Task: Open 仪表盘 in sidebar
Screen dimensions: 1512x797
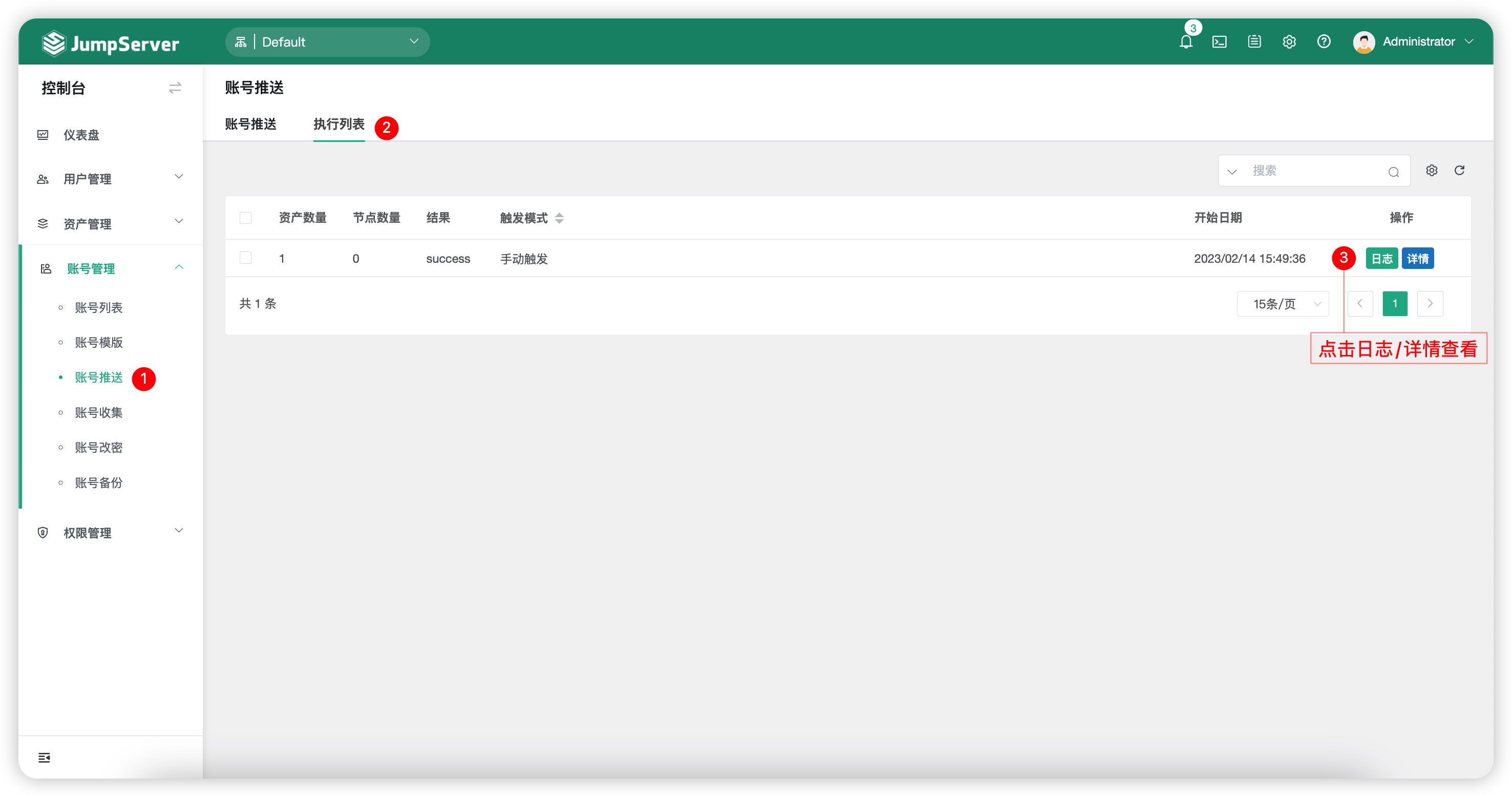Action: click(81, 135)
